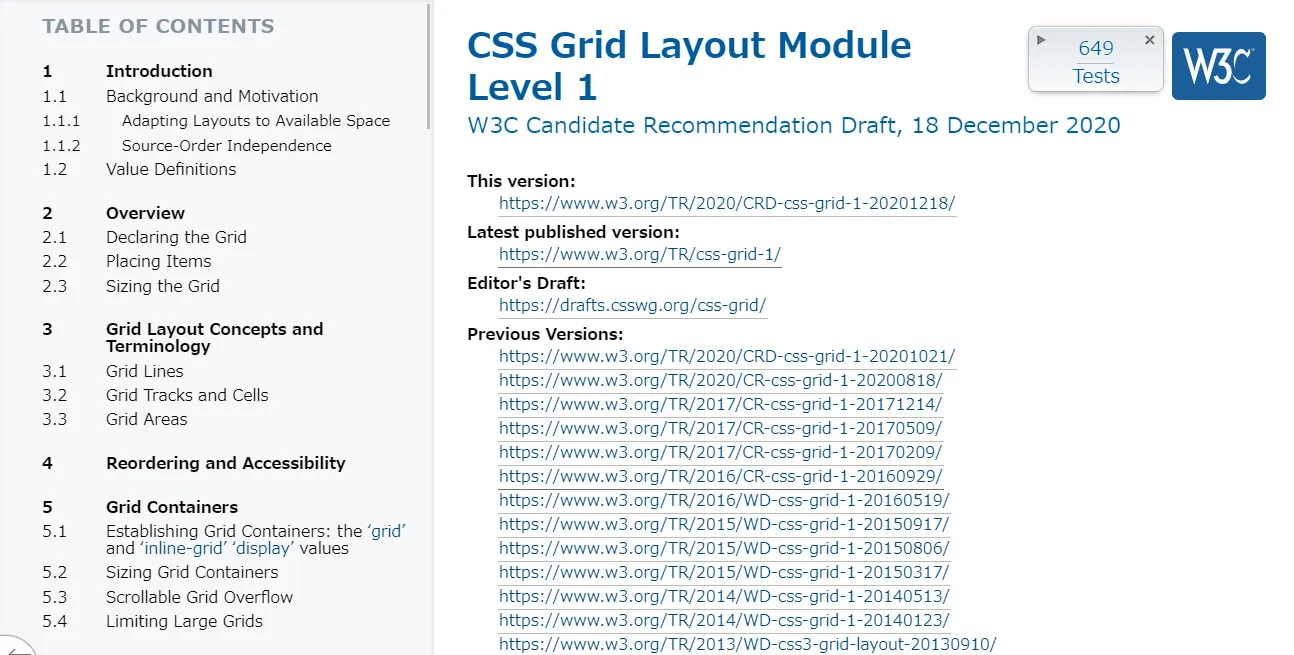Go to Introduction section in contents
1294x655 pixels.
click(159, 71)
